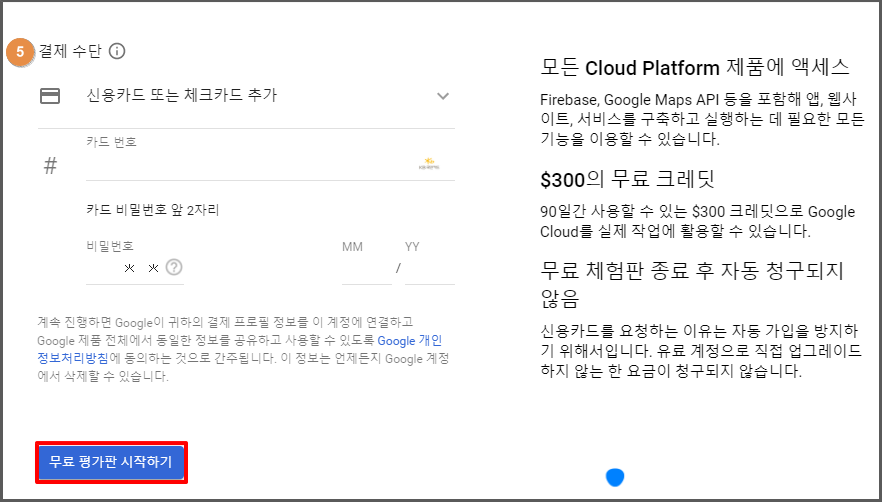Viewport: 882px width, 502px height.
Task: Select the YY expiry year field
Action: tap(429, 268)
